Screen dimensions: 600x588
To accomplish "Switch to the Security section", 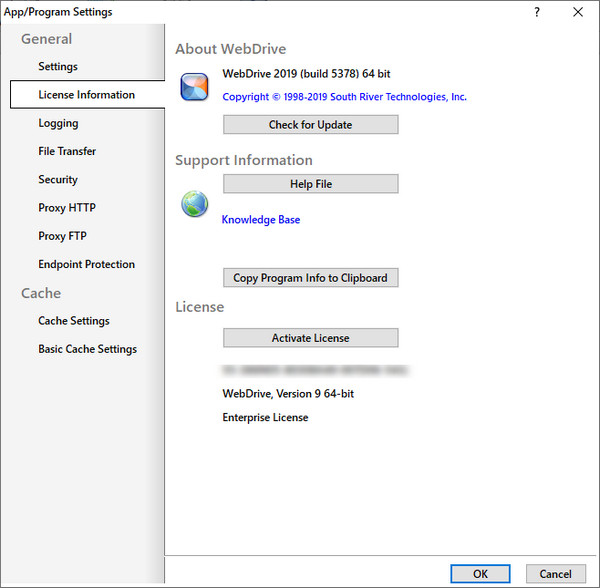I will click(58, 179).
